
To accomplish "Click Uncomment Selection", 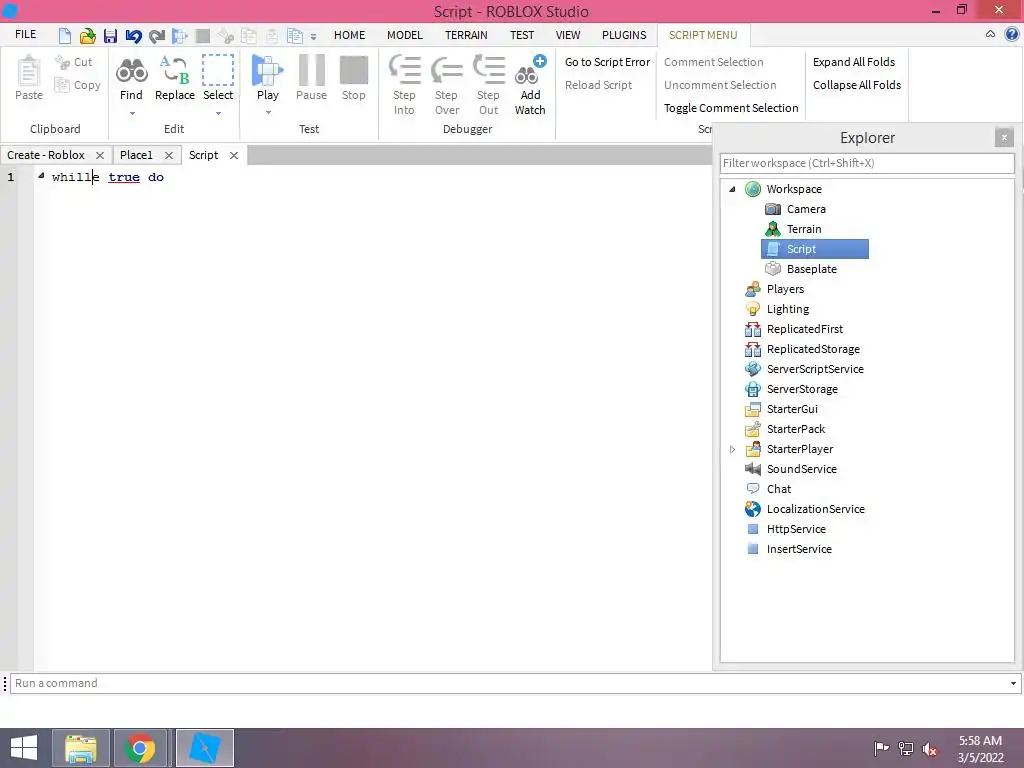I will (x=720, y=85).
